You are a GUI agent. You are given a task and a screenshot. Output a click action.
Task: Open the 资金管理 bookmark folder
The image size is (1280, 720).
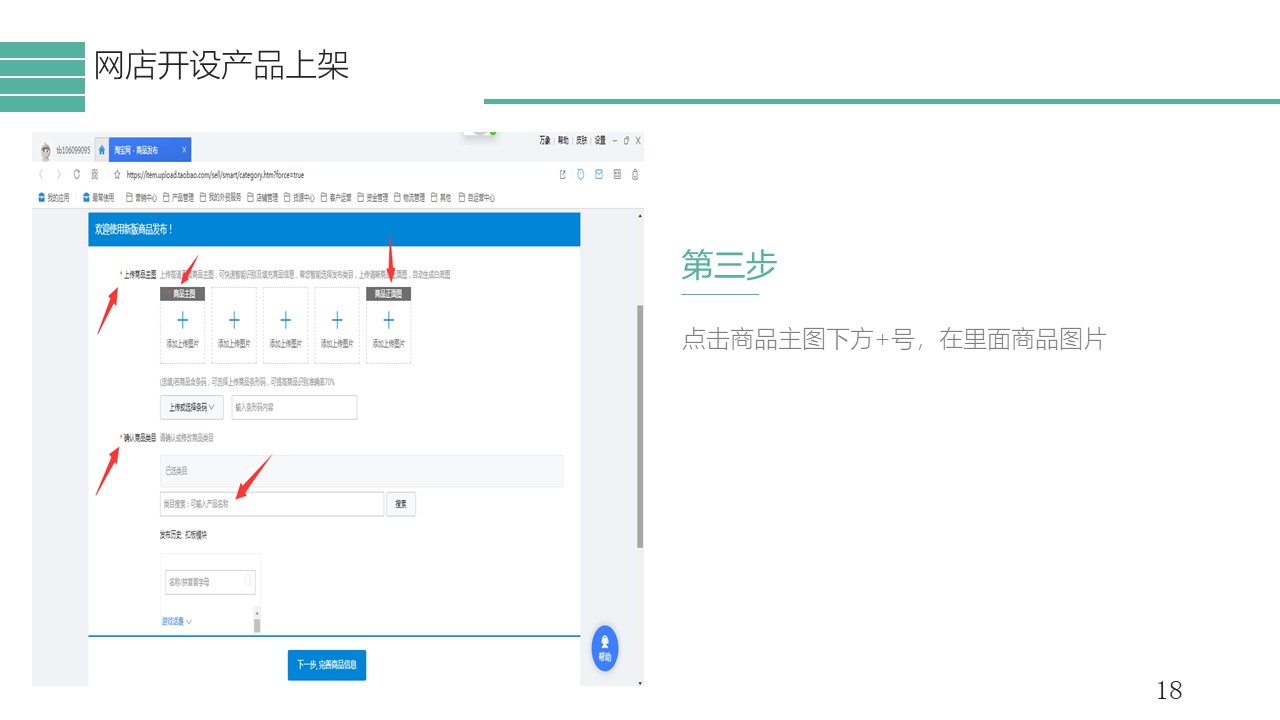pos(373,197)
